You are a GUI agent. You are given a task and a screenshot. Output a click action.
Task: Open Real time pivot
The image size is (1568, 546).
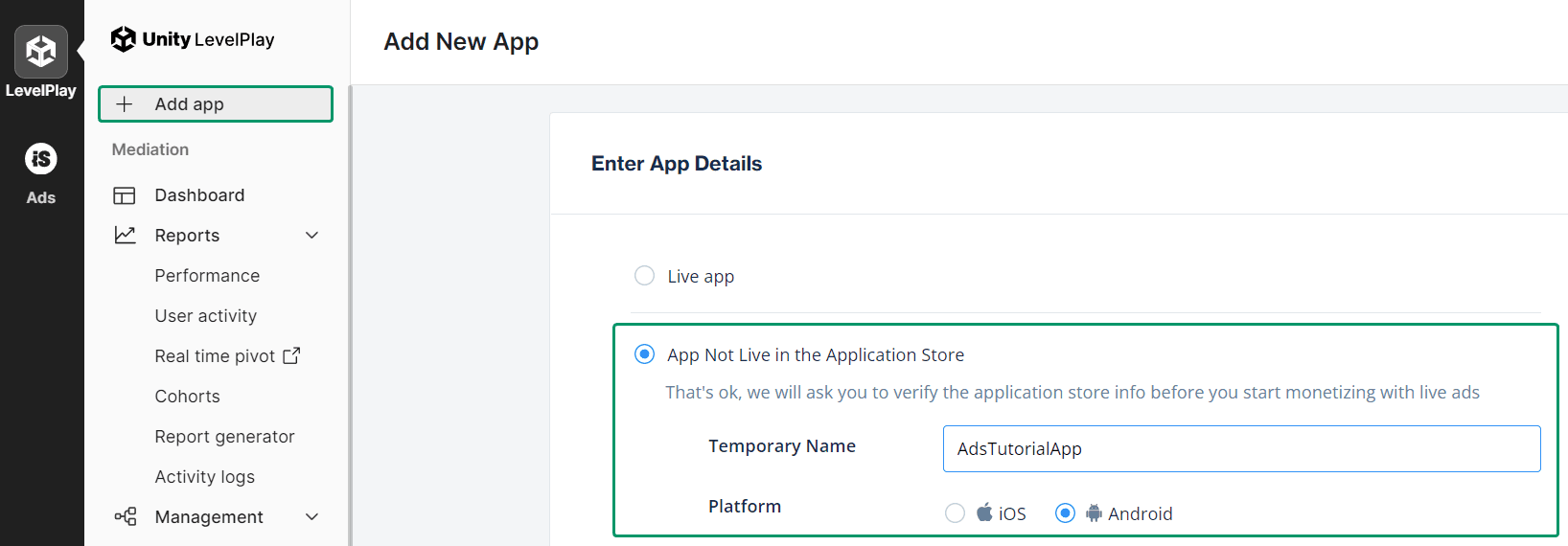pyautogui.click(x=215, y=356)
